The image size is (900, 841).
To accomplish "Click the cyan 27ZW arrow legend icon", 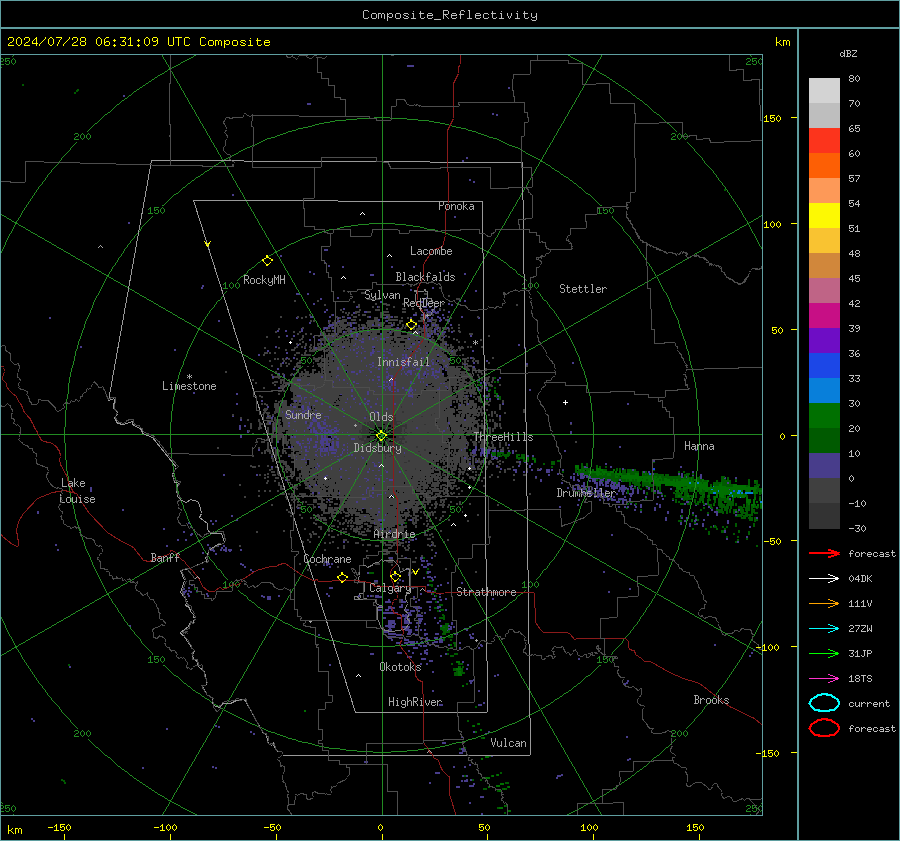I will (824, 629).
